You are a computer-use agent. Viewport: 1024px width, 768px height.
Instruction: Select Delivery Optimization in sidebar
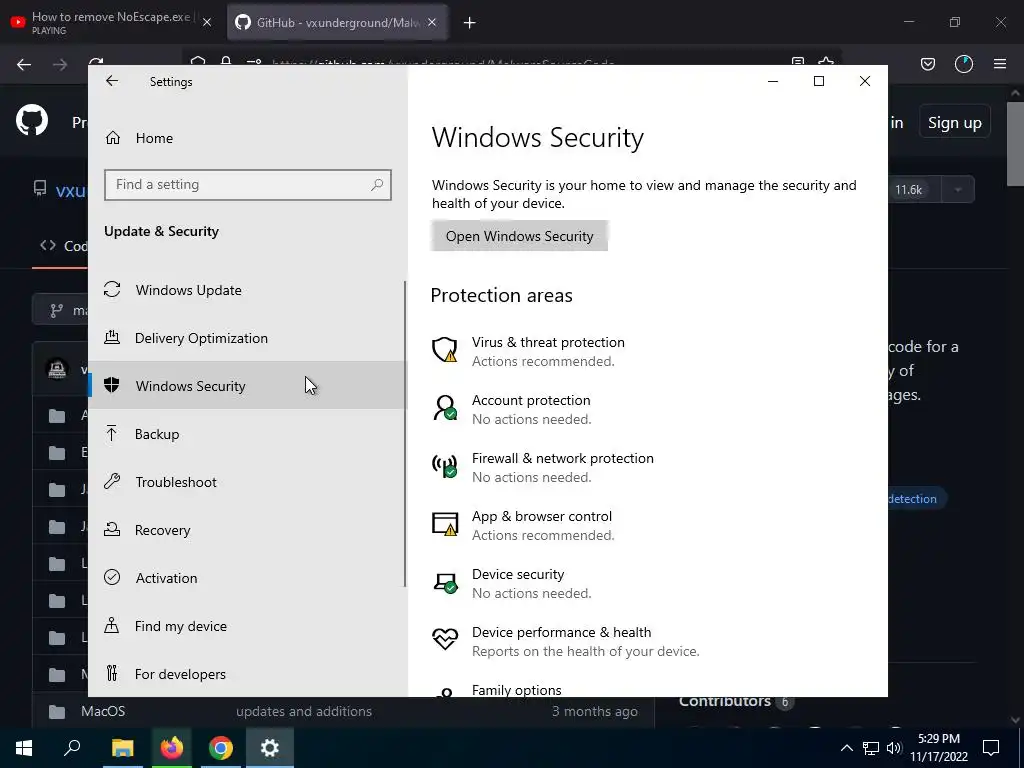tap(247, 338)
